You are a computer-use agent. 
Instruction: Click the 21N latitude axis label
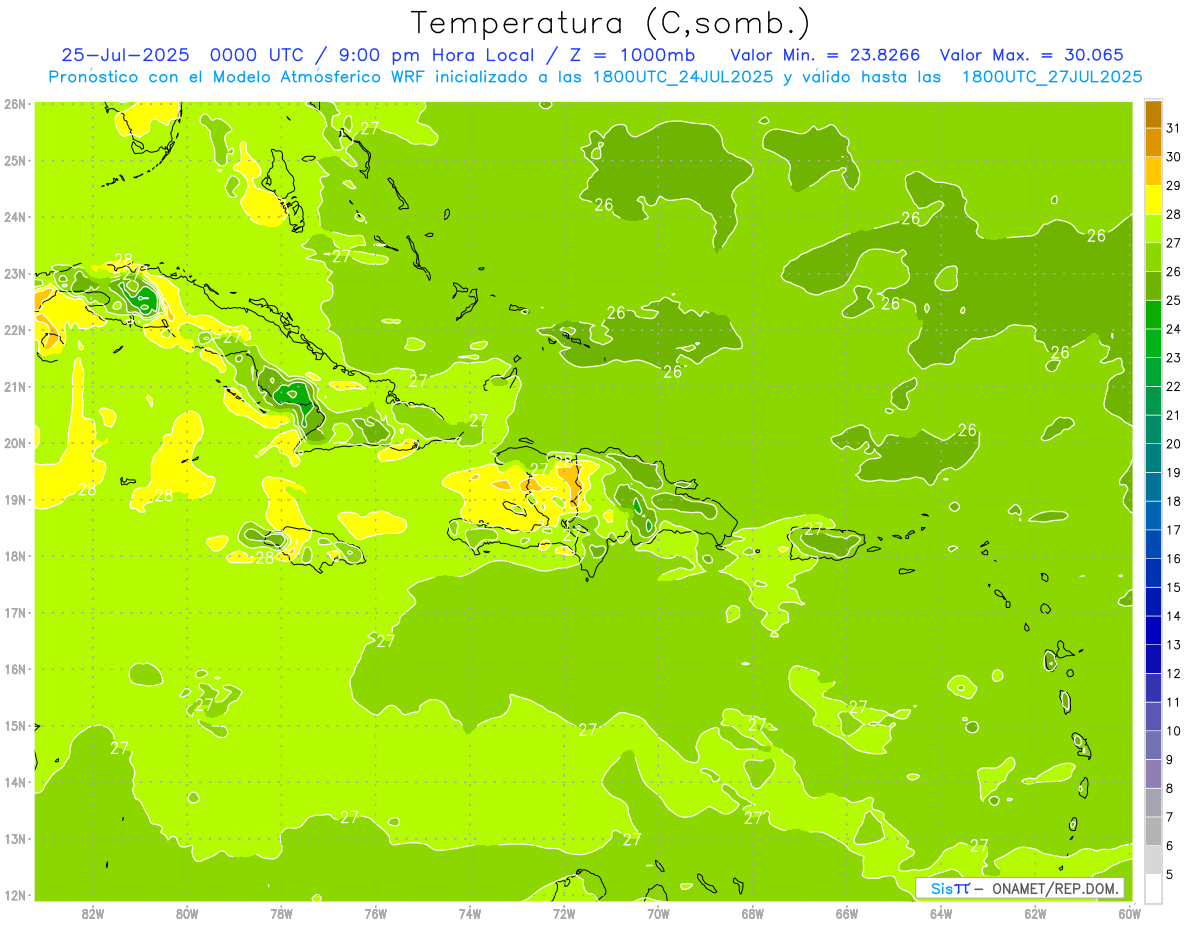(x=14, y=386)
